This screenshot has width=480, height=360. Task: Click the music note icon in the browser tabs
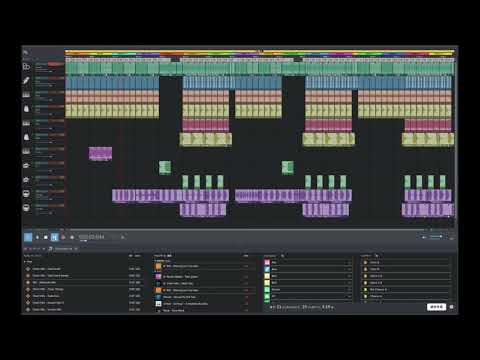coord(51,249)
